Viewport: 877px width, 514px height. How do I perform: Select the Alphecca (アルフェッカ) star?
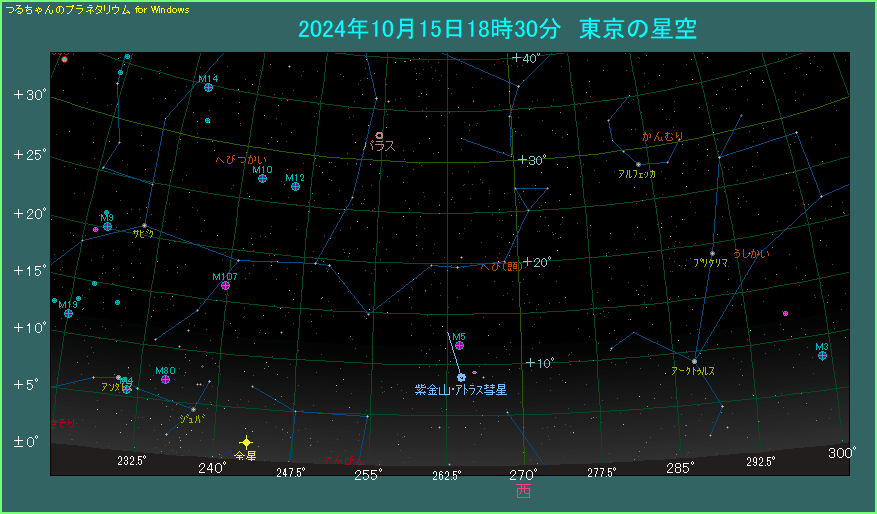[x=638, y=165]
